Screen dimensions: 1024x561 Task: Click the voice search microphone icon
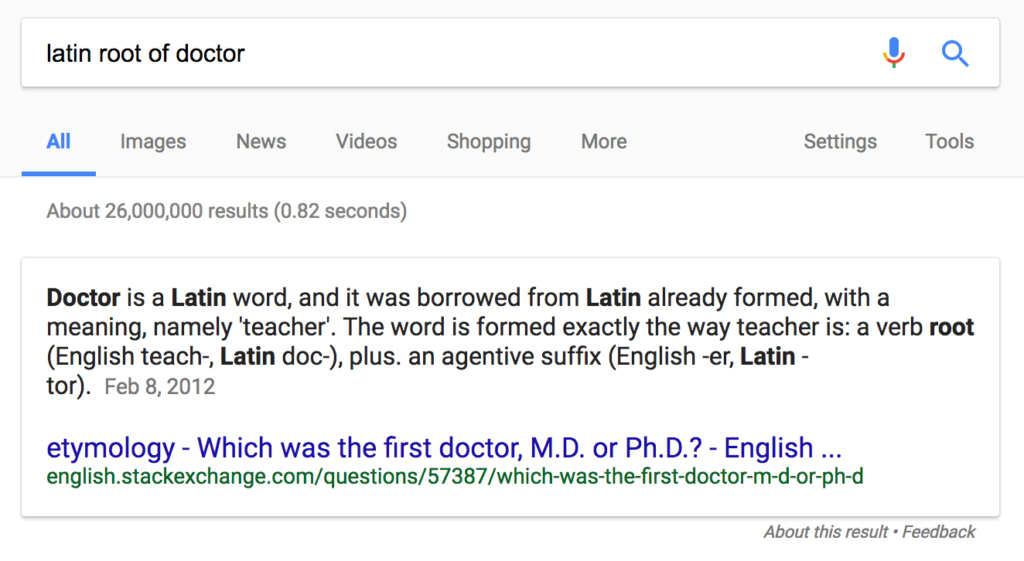[x=894, y=53]
